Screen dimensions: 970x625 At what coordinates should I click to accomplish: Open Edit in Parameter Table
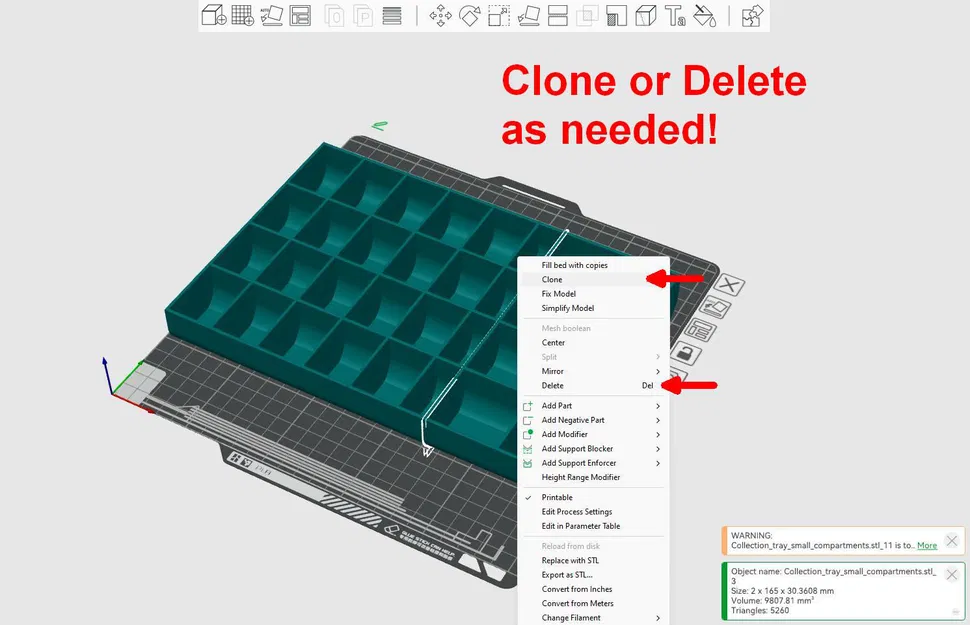pyautogui.click(x=593, y=526)
